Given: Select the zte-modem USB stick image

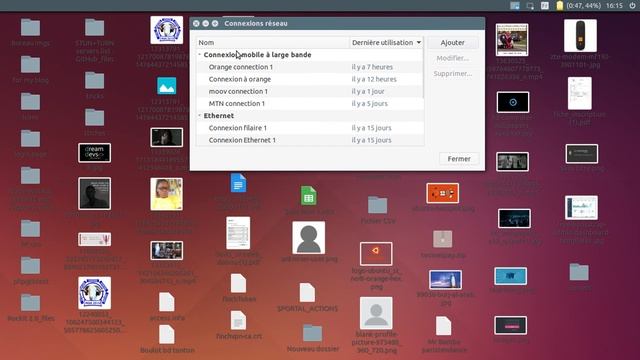Looking at the screenshot, I should (x=580, y=36).
